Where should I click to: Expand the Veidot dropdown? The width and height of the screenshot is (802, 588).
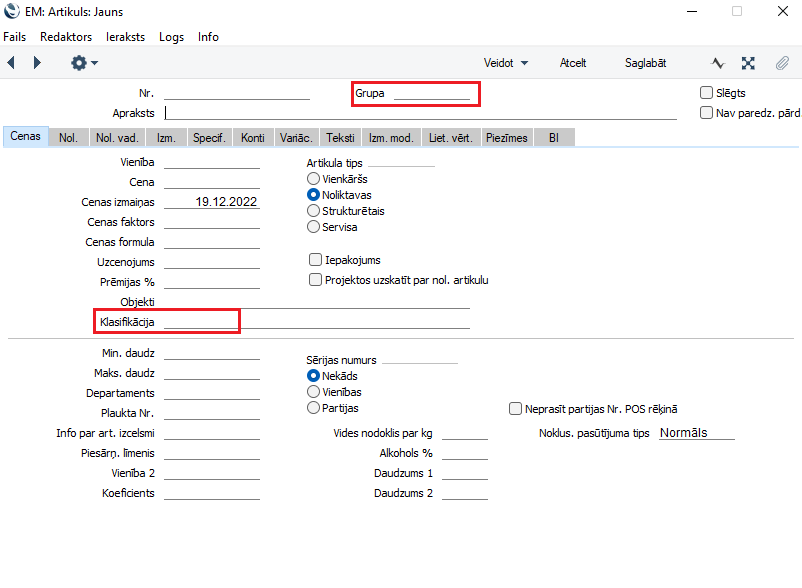pyautogui.click(x=505, y=63)
